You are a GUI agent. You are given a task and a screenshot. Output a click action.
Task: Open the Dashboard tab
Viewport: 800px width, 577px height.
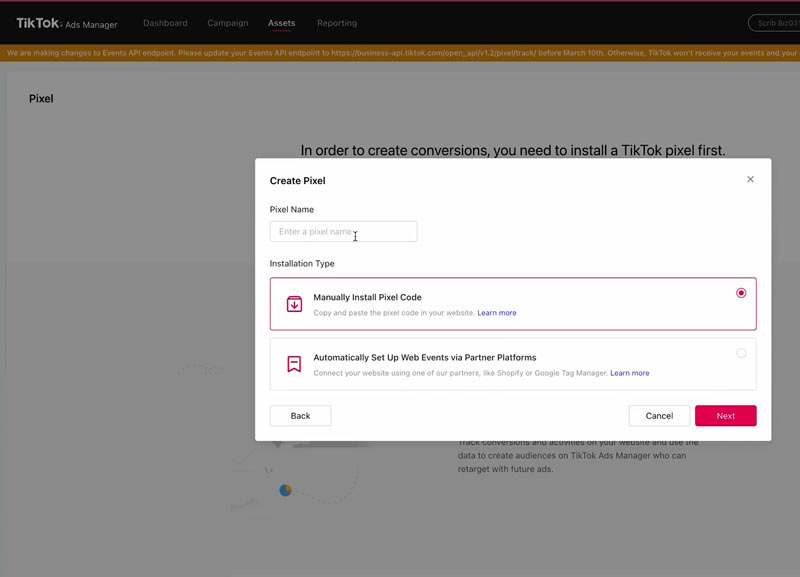point(165,23)
